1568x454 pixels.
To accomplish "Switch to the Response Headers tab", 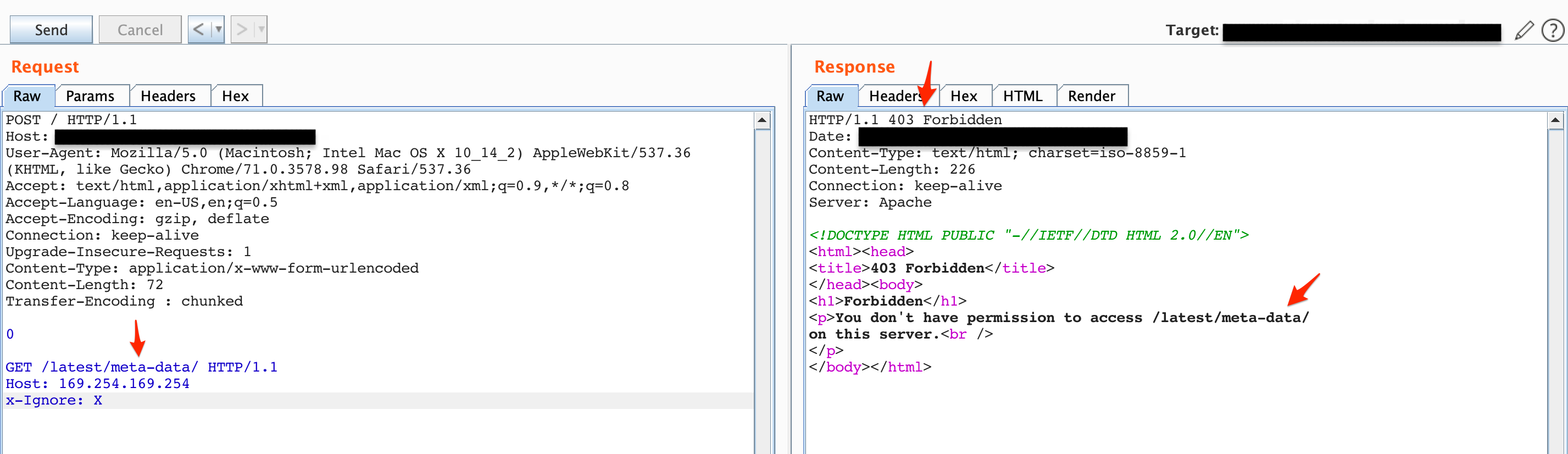I will tap(898, 96).
